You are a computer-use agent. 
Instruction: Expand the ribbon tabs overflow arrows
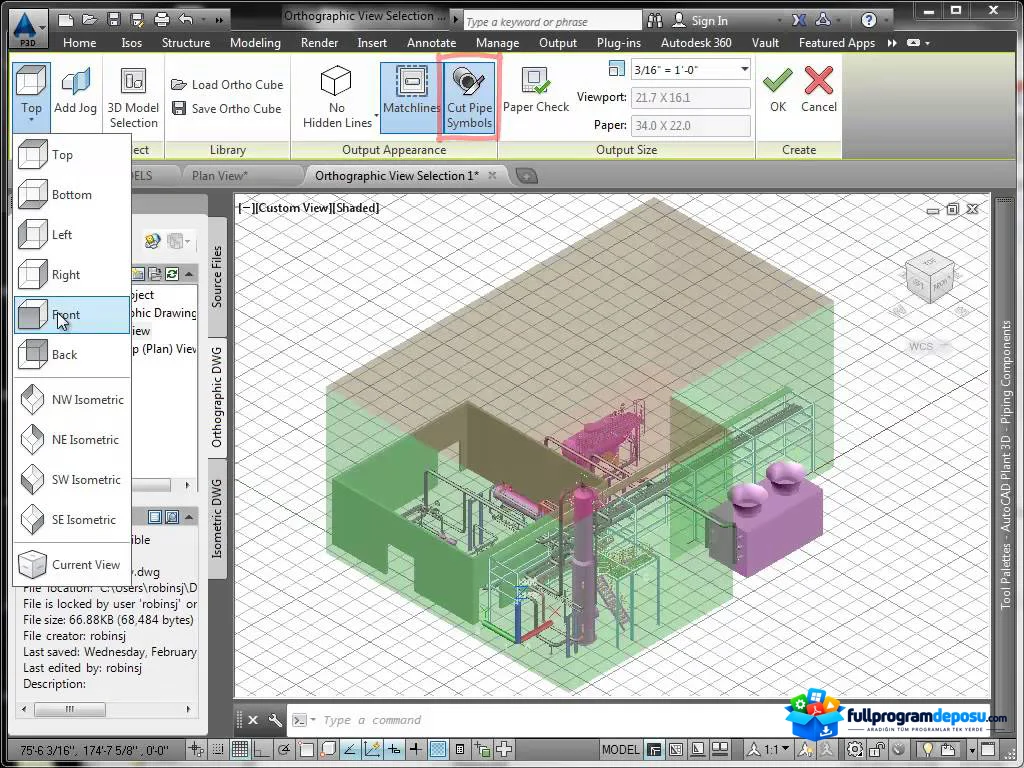coord(892,42)
